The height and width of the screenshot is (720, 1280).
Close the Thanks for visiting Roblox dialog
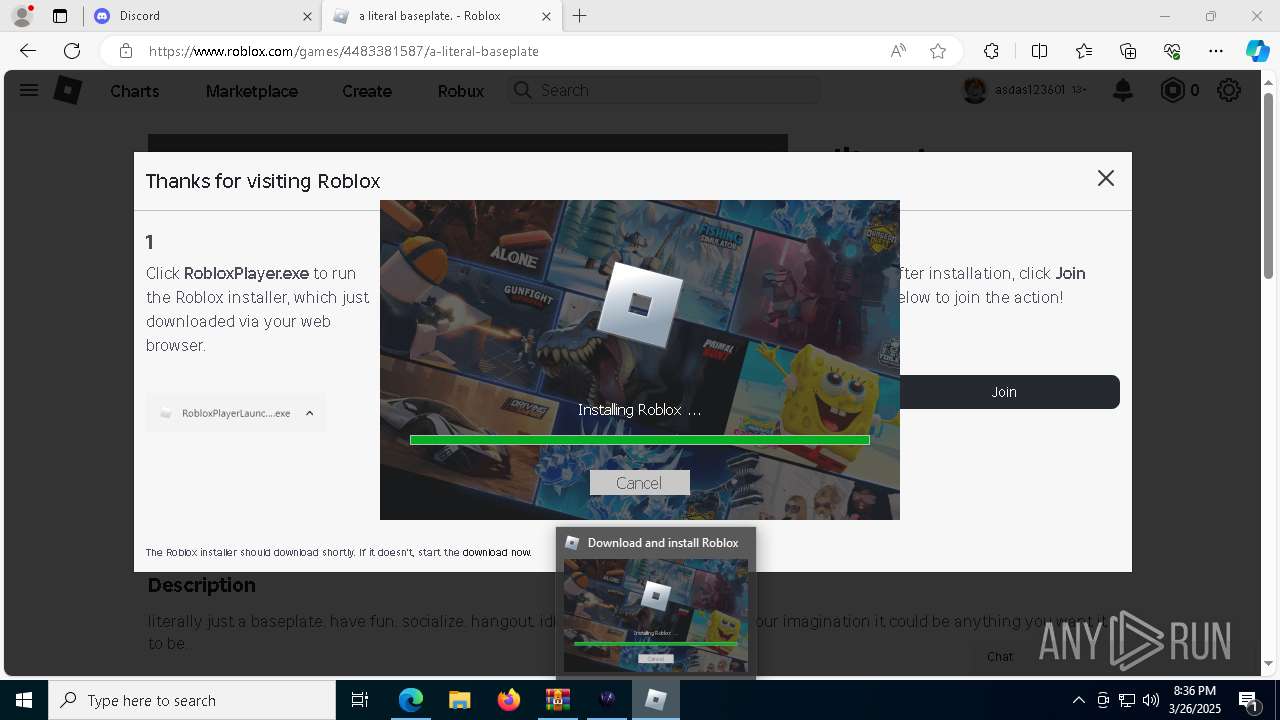pos(1105,178)
